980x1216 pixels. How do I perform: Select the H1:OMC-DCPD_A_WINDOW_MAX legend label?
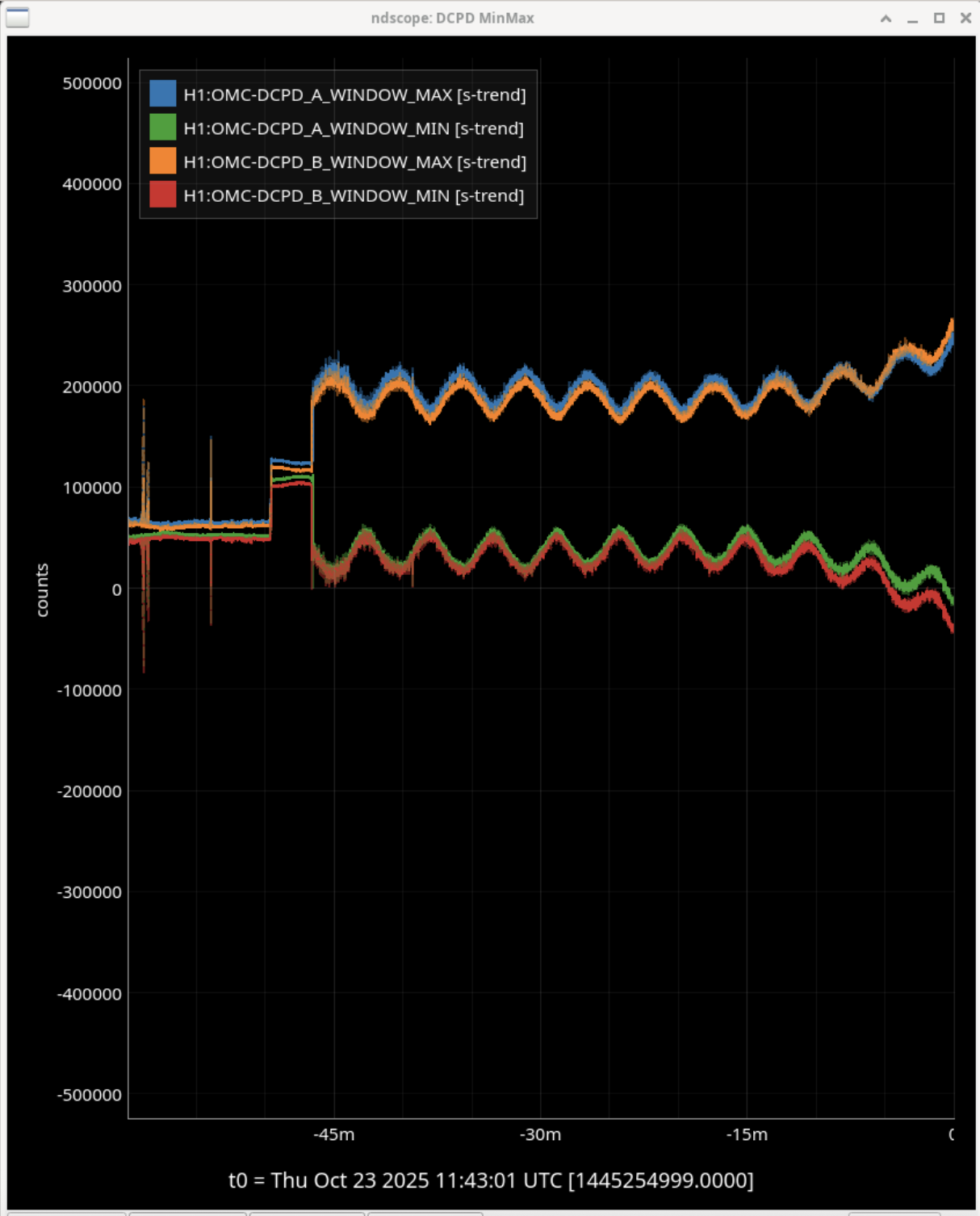click(x=354, y=94)
